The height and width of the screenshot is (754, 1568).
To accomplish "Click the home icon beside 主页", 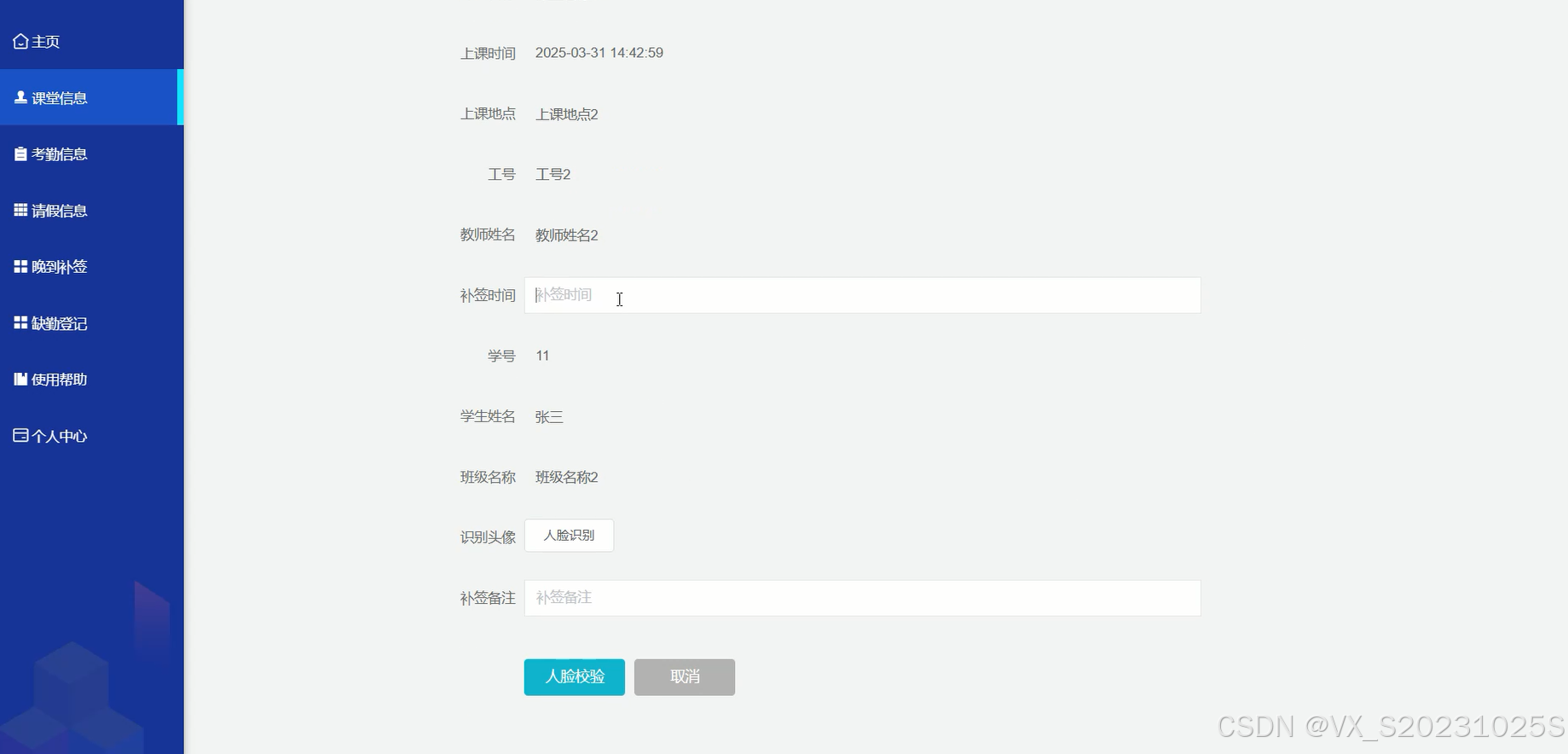I will pyautogui.click(x=20, y=41).
